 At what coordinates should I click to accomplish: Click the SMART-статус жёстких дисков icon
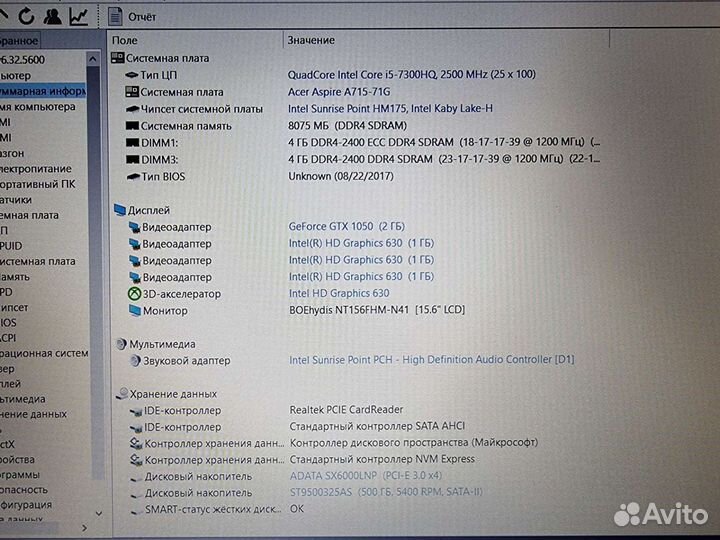coord(136,510)
